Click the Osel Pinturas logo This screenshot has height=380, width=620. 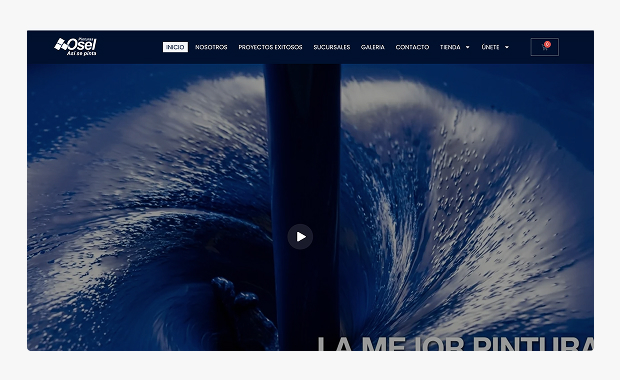[76, 47]
